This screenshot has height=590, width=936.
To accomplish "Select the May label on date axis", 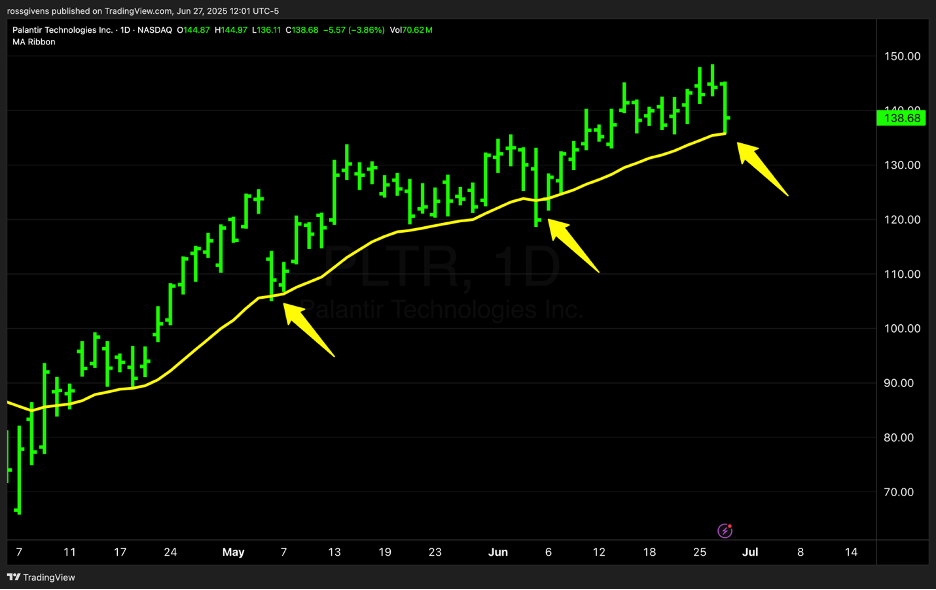I will (233, 552).
